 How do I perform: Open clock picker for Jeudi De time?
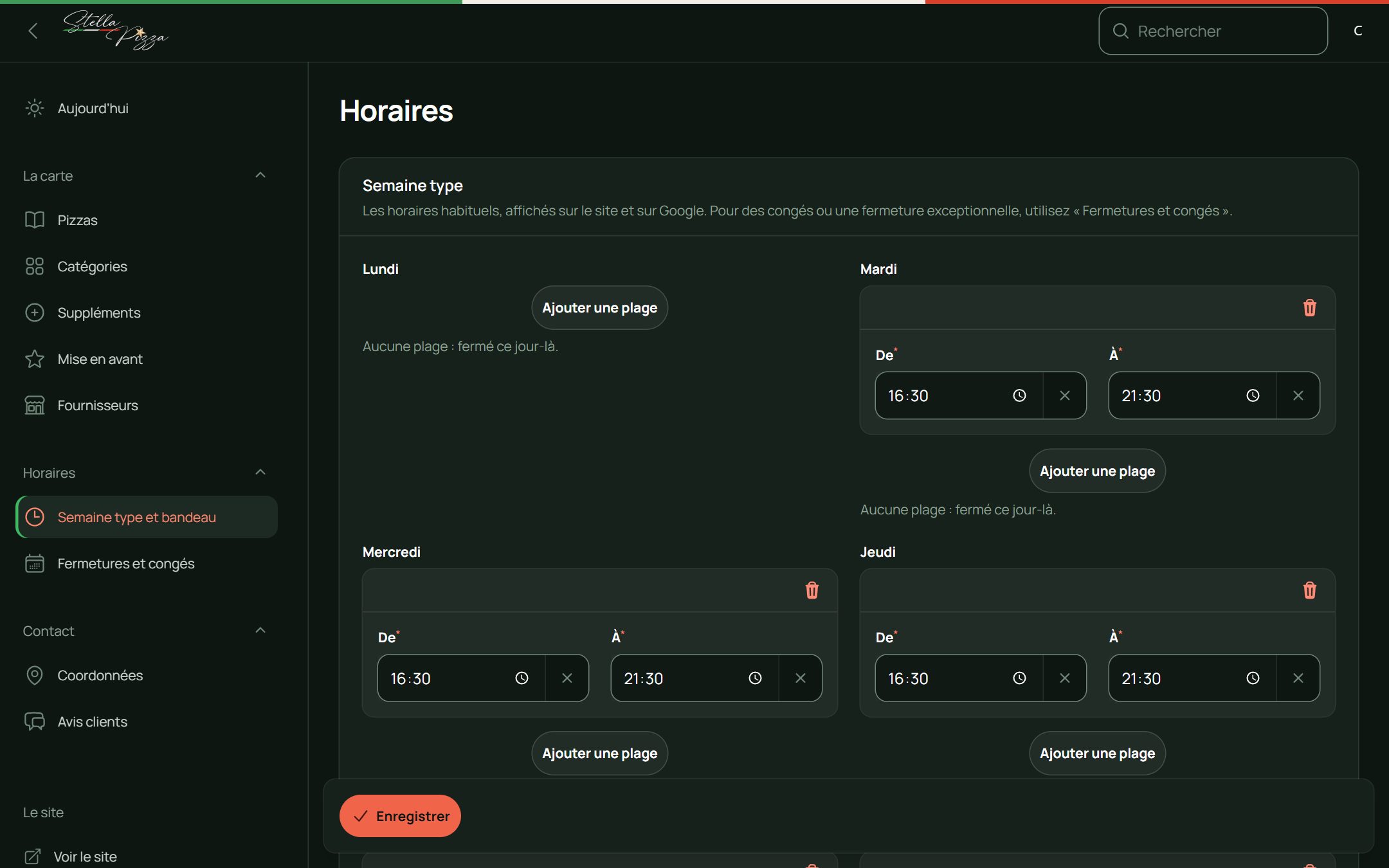pos(1019,678)
